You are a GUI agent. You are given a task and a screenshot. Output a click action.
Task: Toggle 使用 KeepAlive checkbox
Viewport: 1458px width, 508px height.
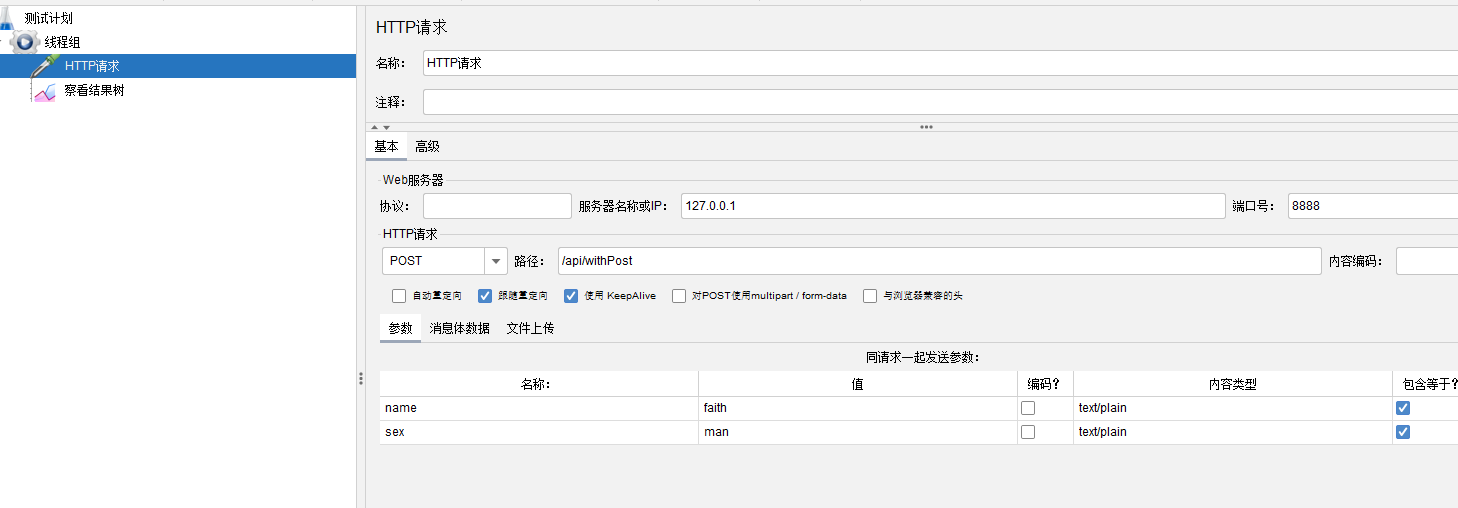[571, 296]
